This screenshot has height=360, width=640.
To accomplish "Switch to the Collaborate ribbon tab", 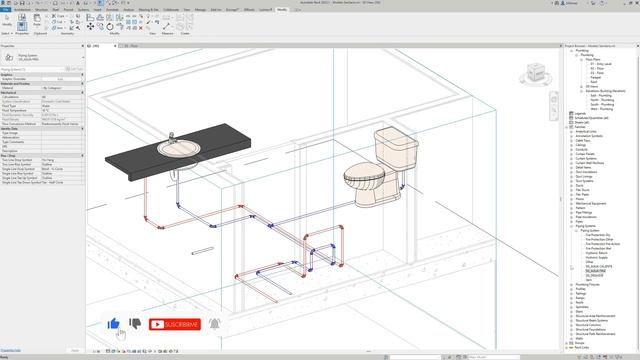I will pos(171,9).
